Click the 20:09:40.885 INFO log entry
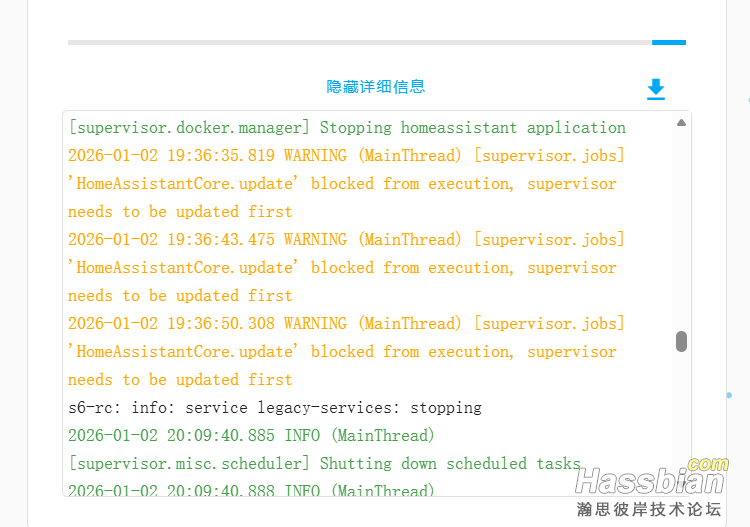The height and width of the screenshot is (527, 750). [x=251, y=436]
